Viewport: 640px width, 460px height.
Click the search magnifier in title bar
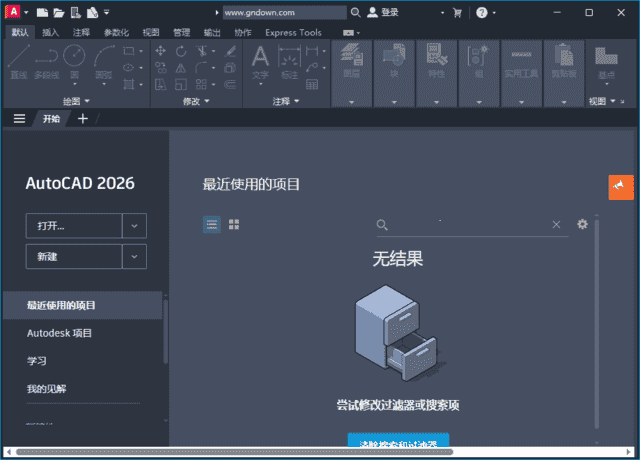point(356,13)
